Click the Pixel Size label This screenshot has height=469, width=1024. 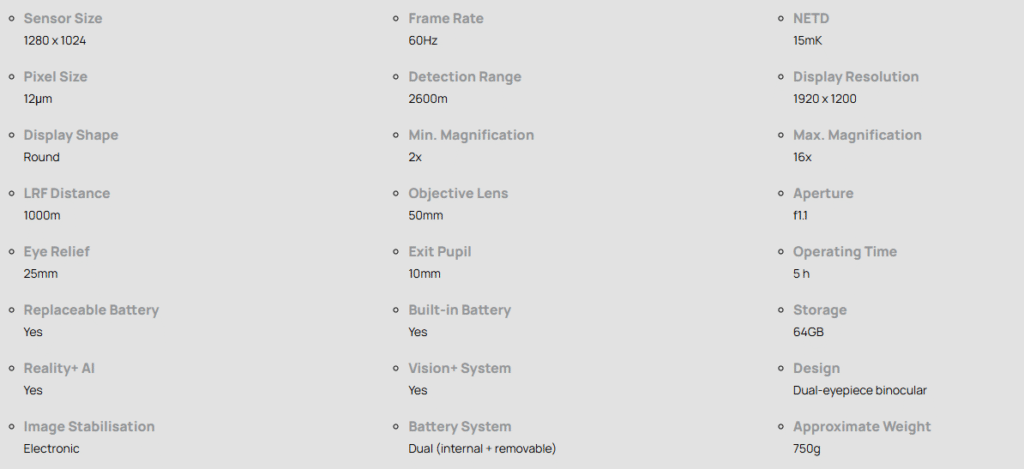click(x=55, y=77)
